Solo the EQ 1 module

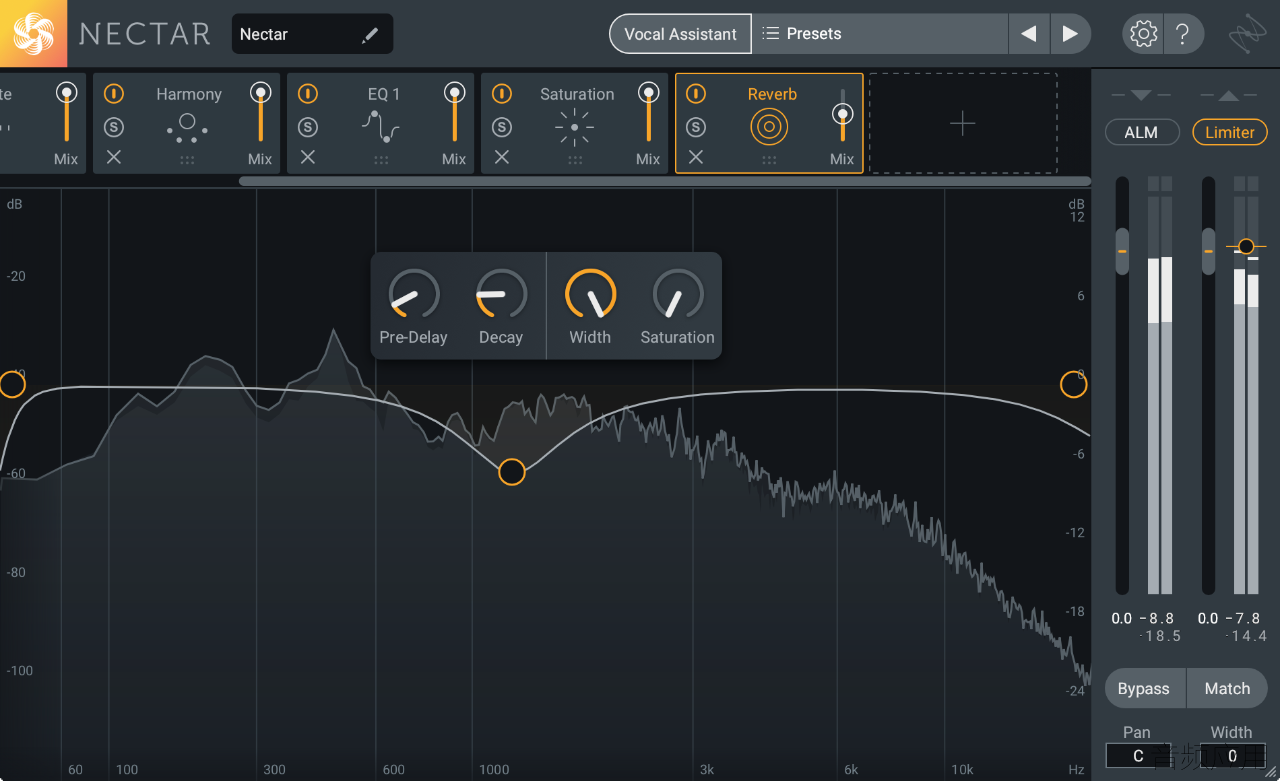click(308, 127)
